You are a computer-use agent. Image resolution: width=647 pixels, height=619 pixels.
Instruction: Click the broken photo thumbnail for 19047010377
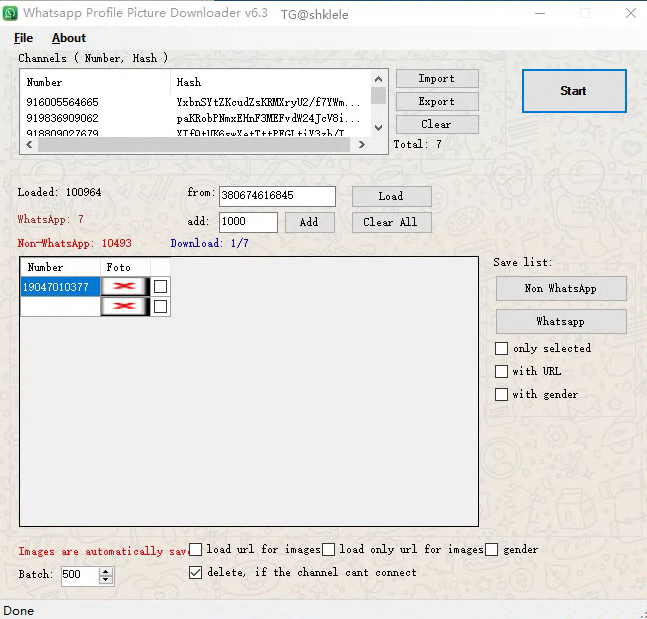pos(125,287)
